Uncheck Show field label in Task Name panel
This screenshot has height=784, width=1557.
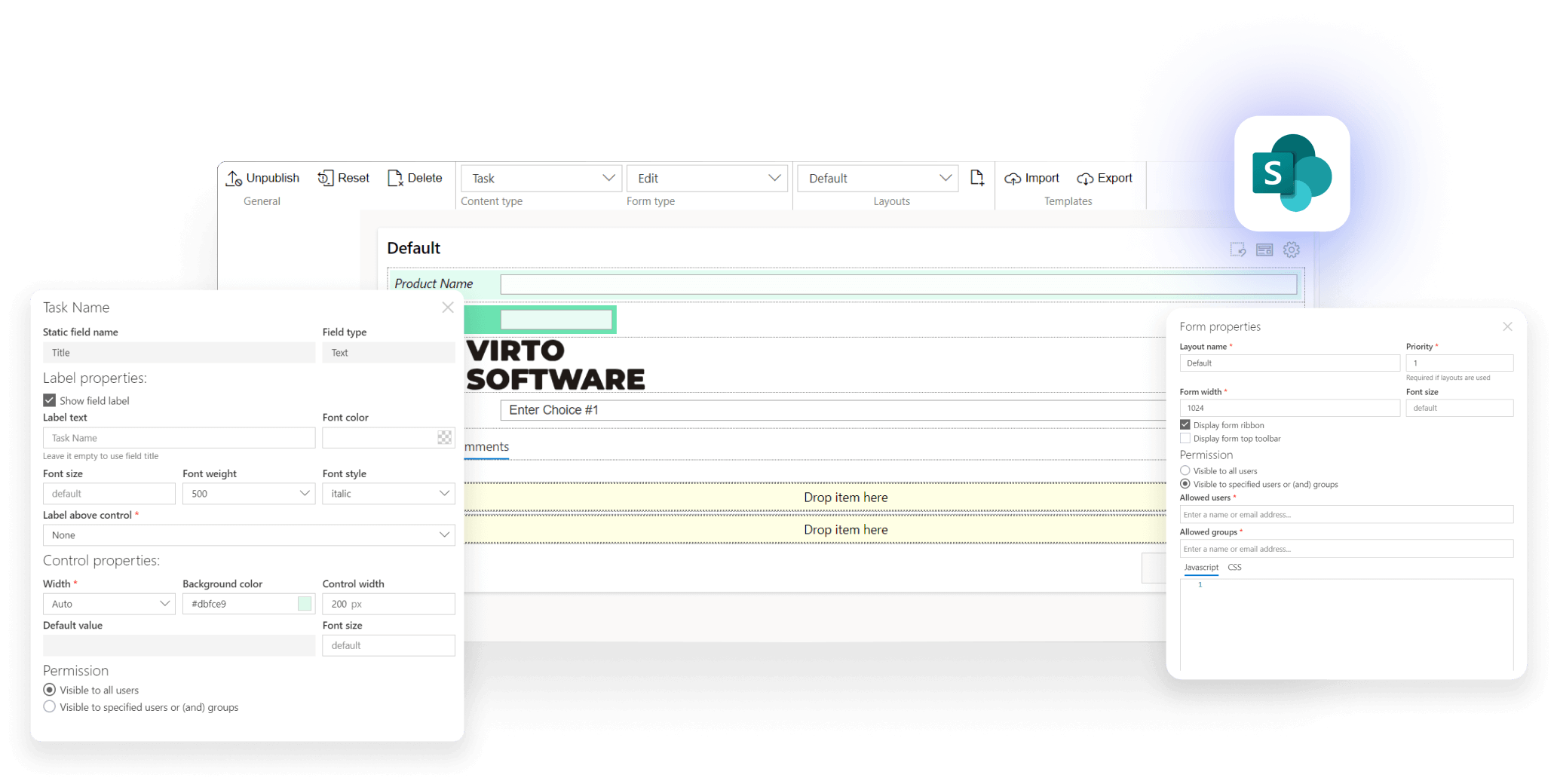49,400
